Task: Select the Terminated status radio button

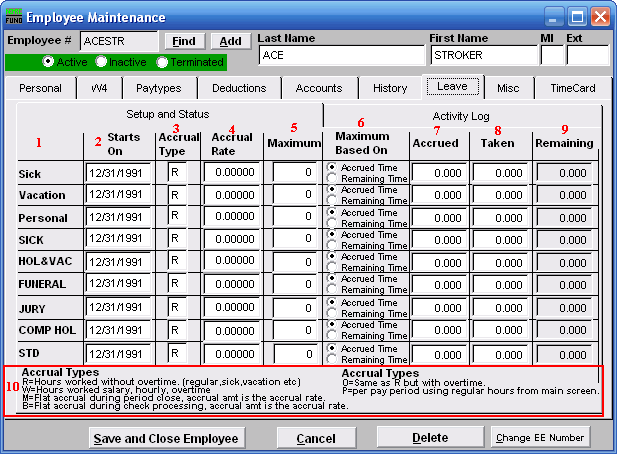Action: pyautogui.click(x=163, y=62)
